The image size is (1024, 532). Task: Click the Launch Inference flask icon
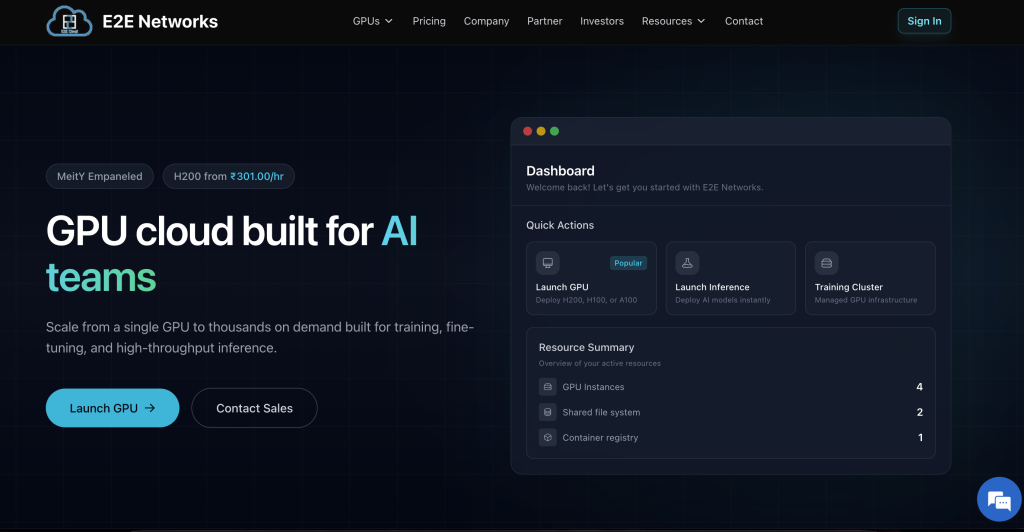pyautogui.click(x=687, y=263)
